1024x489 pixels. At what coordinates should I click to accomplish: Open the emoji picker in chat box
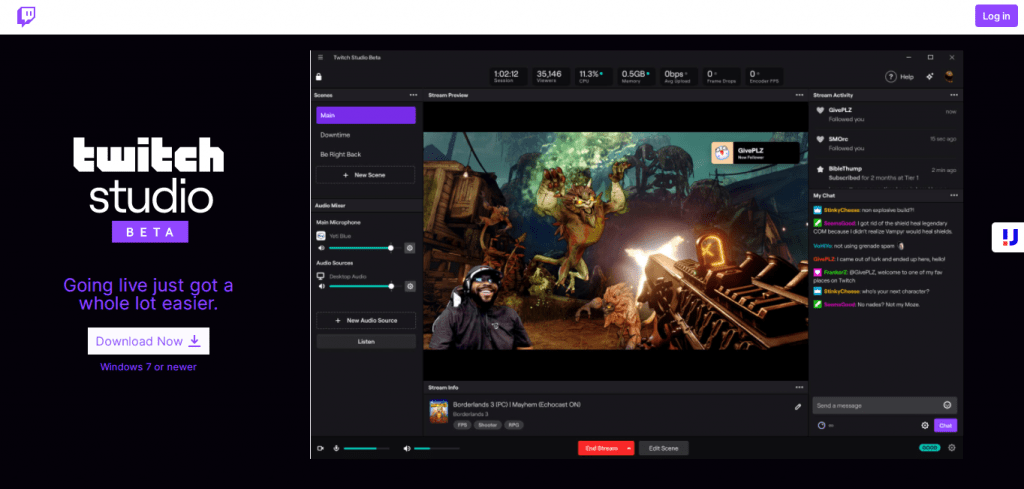pyautogui.click(x=946, y=405)
